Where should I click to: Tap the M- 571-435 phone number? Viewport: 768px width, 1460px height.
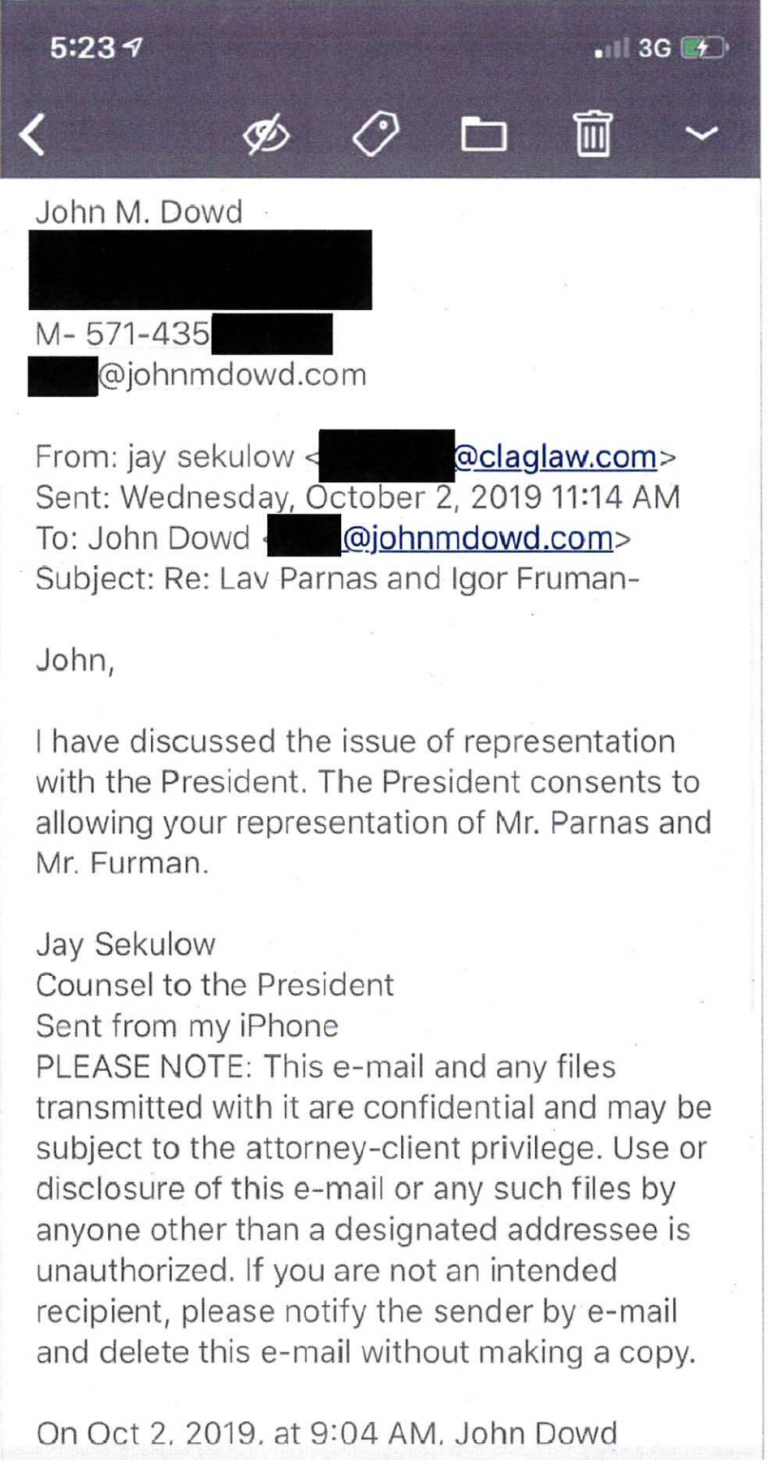[122, 335]
